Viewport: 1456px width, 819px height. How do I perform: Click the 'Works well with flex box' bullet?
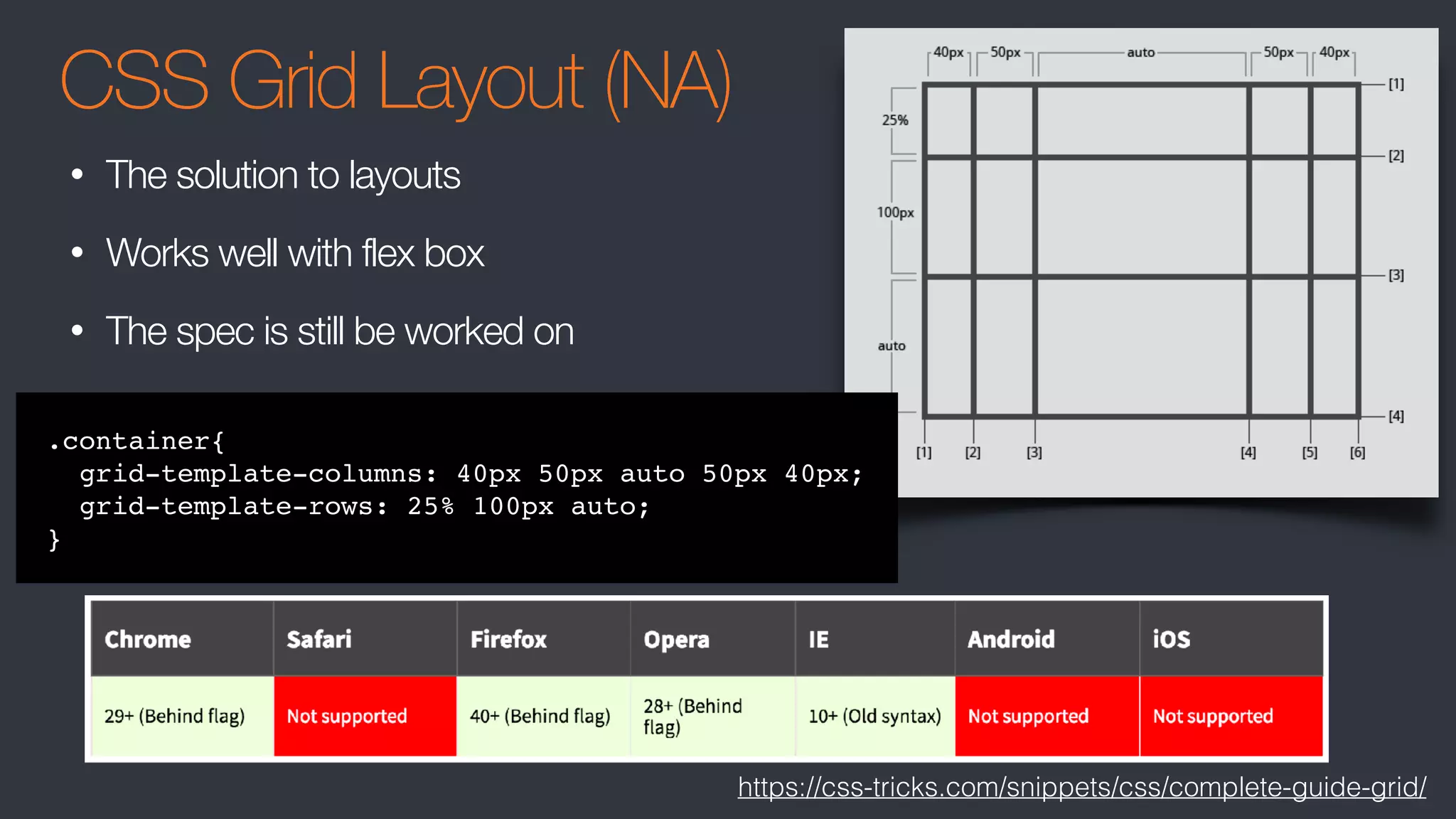coord(294,253)
